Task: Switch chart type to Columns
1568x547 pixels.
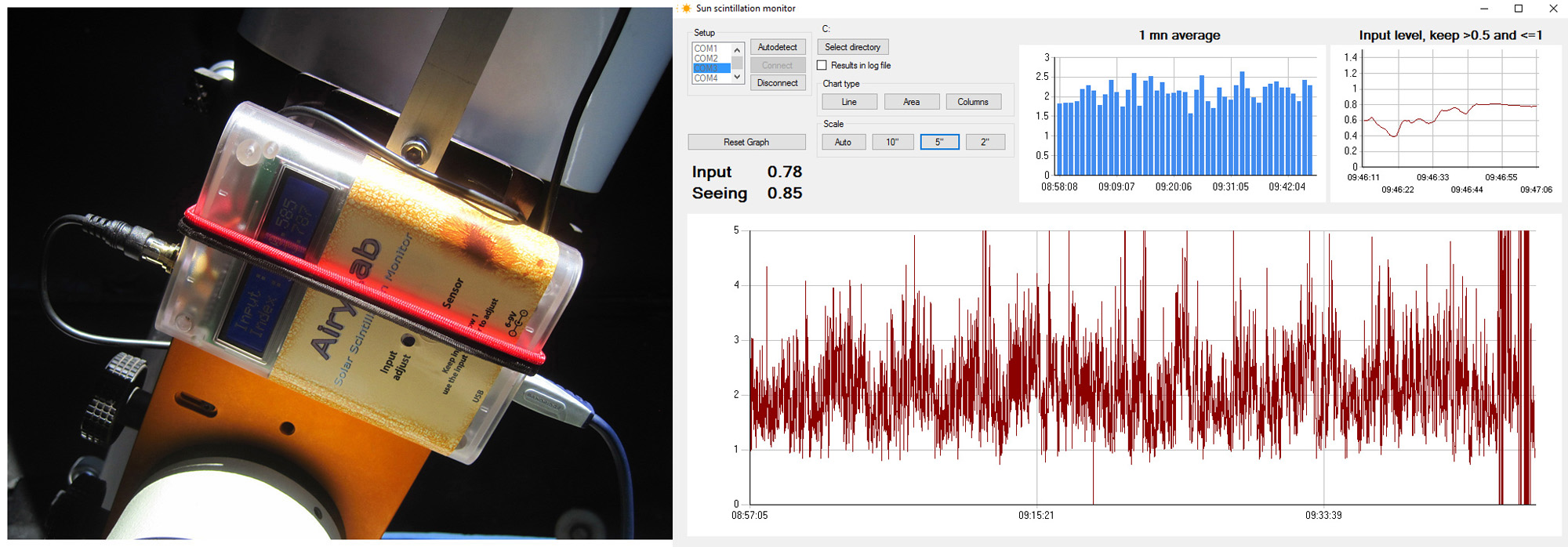Action: pyautogui.click(x=973, y=102)
